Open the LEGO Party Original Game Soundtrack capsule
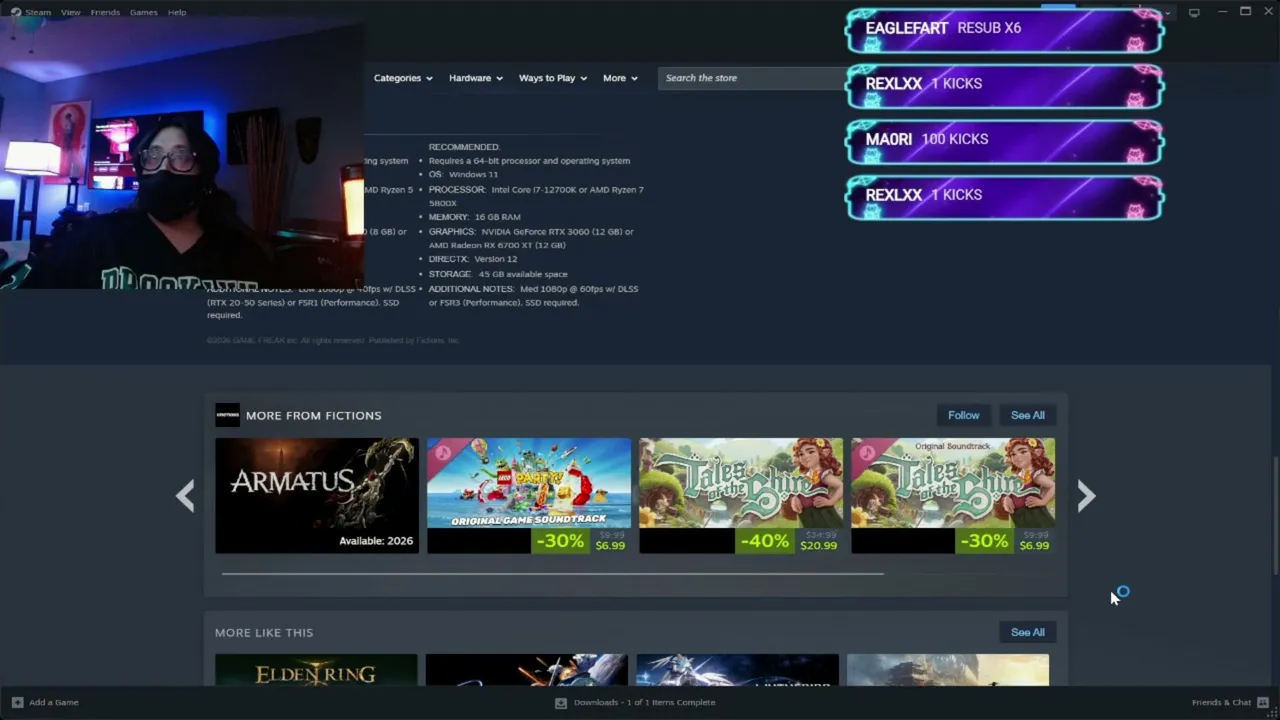This screenshot has height=720, width=1280. click(x=529, y=495)
